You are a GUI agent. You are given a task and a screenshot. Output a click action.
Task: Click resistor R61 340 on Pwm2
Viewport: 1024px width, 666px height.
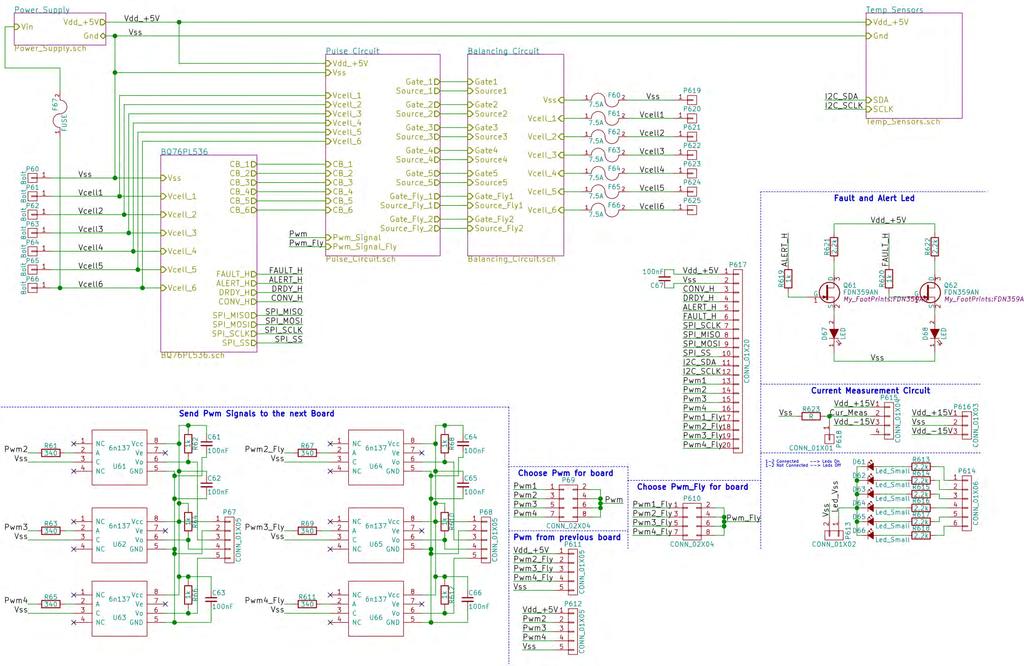pos(51,452)
